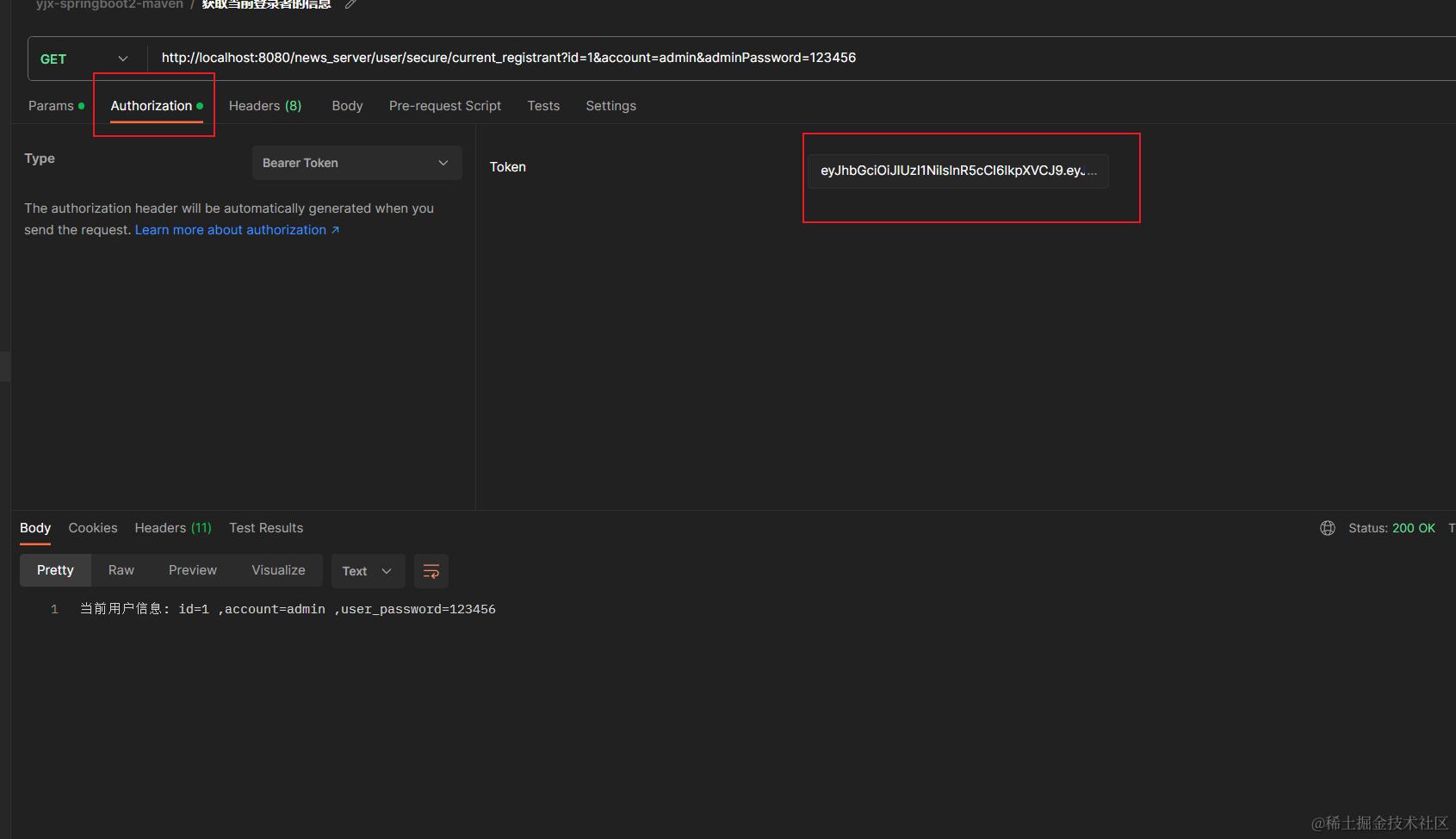Click the edit pencil icon beside request name
Viewport: 1456px width, 839px height.
350,4
